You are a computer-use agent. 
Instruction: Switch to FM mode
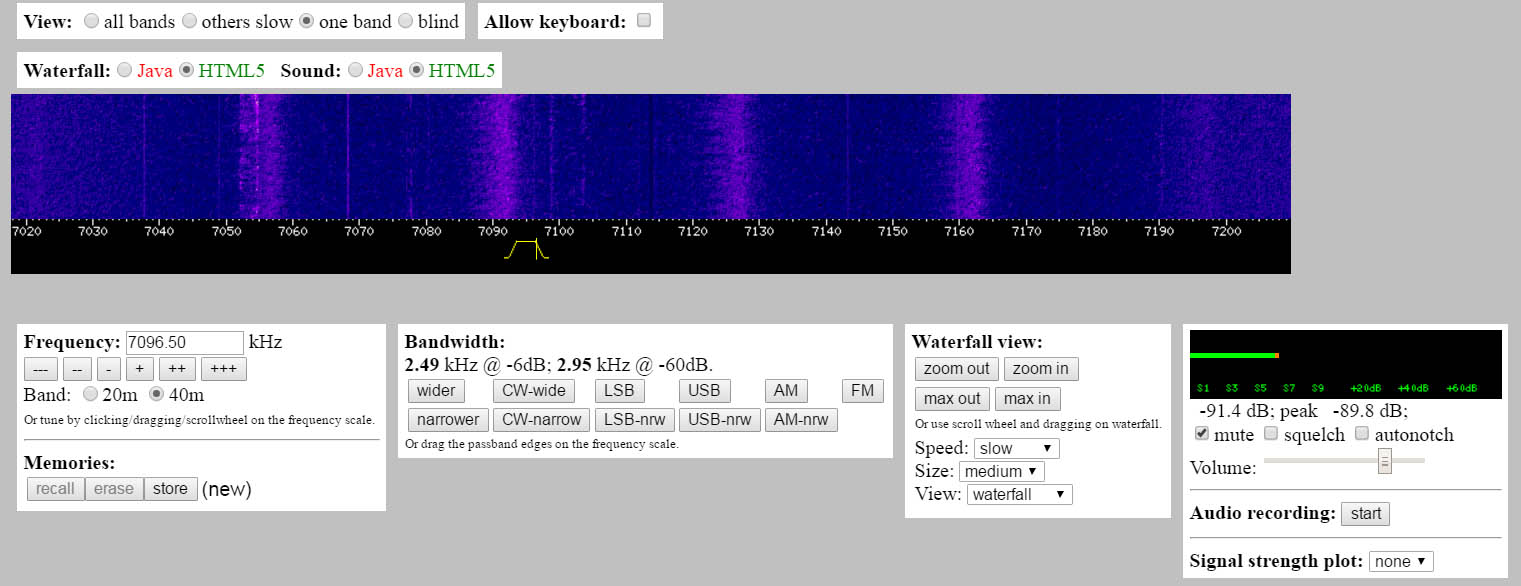(x=863, y=390)
